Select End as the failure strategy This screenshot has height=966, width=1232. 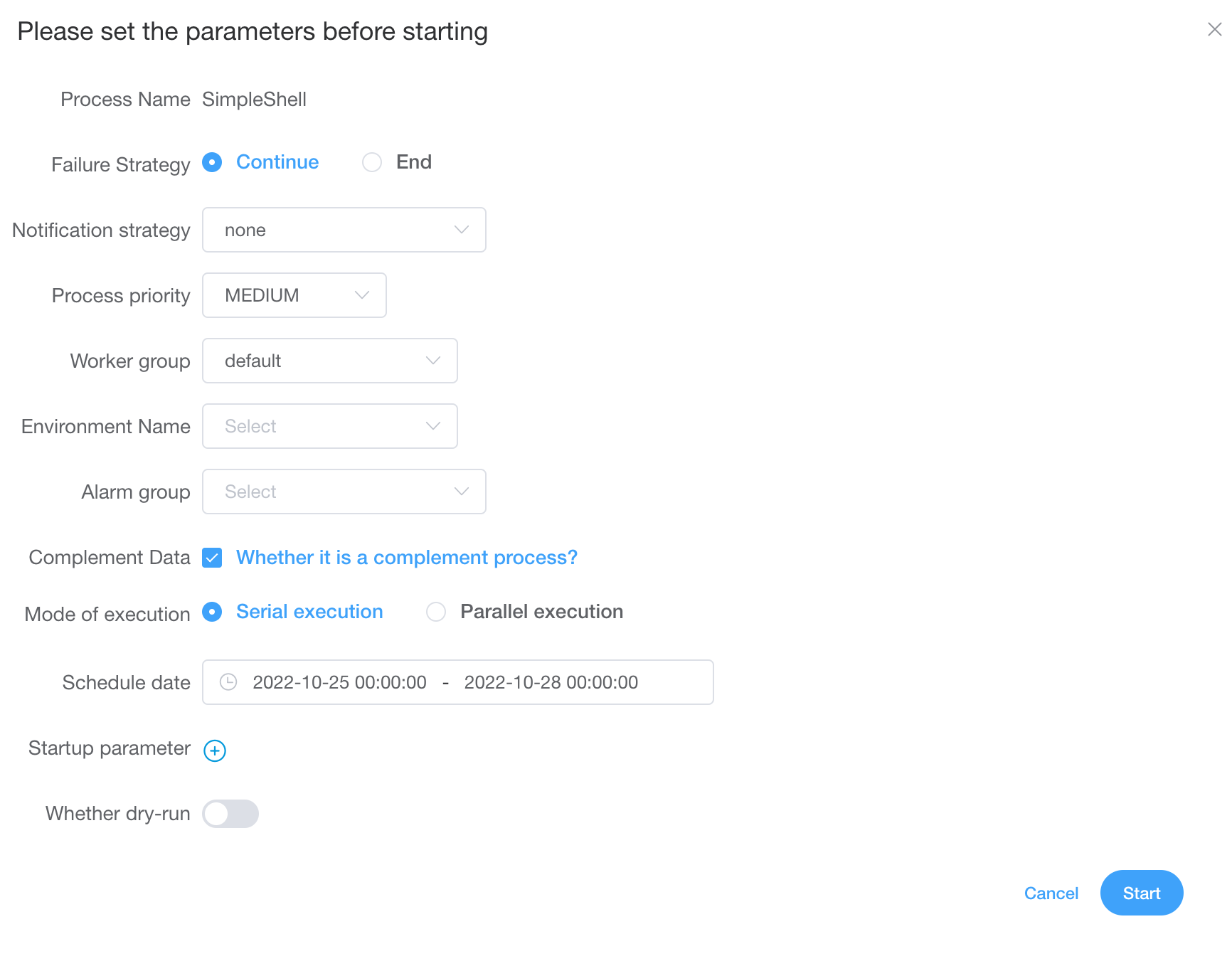[x=371, y=162]
